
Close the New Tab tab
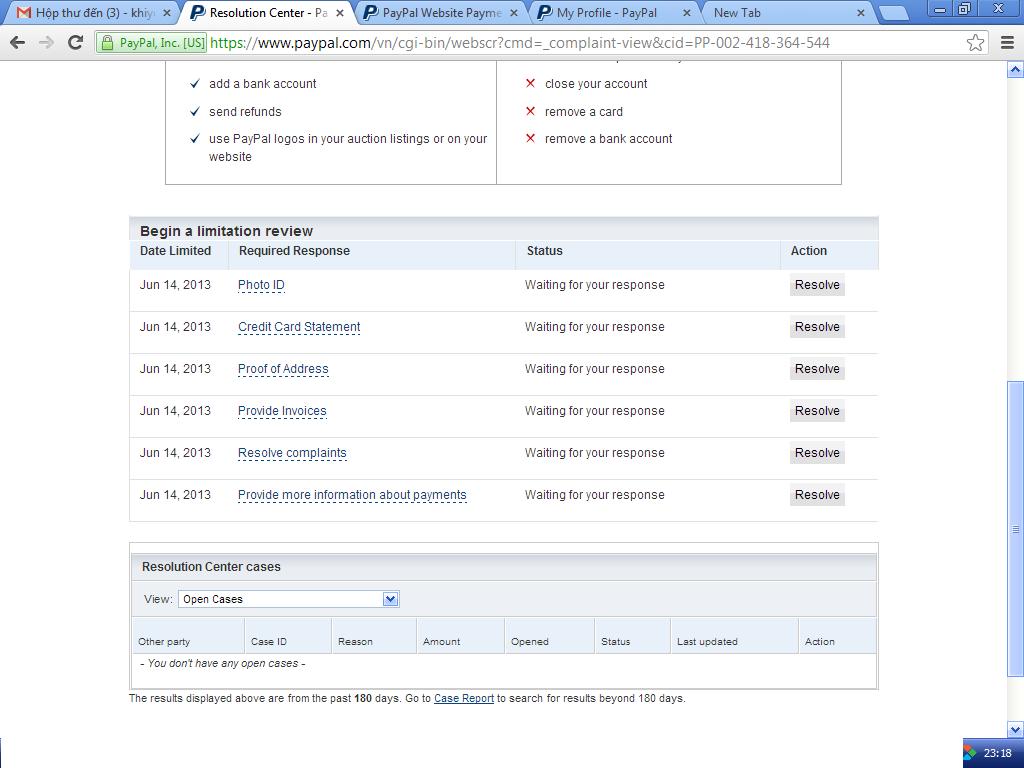coord(861,13)
